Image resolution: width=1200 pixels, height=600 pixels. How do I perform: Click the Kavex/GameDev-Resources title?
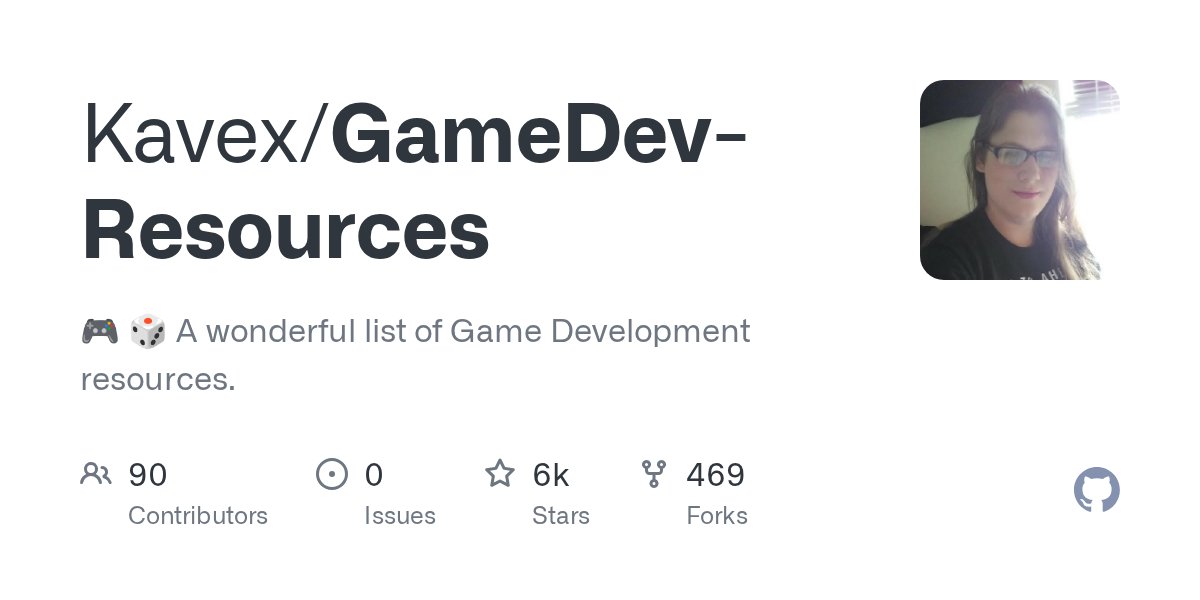pos(414,182)
